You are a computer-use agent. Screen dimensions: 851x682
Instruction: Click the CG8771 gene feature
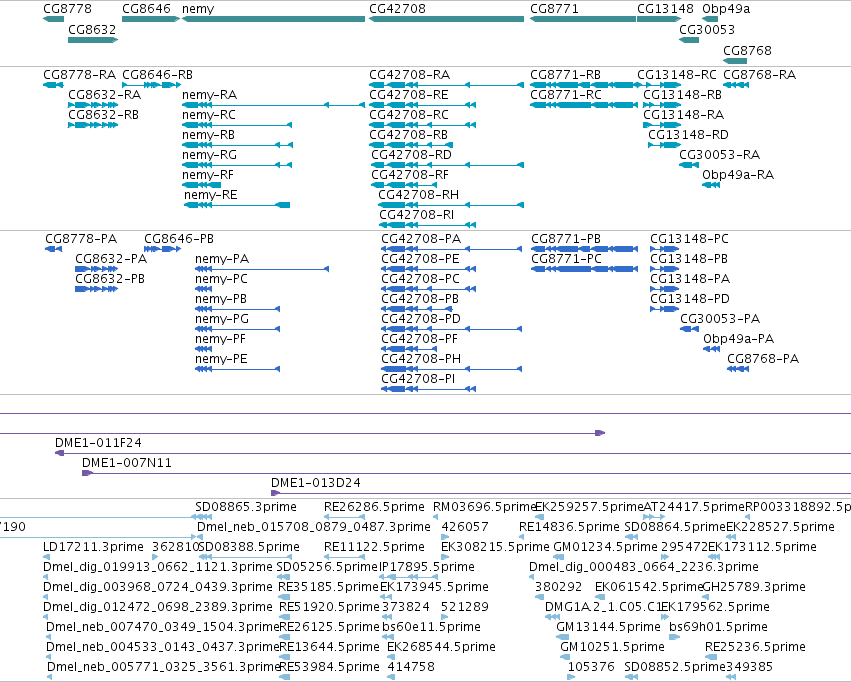(x=582, y=19)
